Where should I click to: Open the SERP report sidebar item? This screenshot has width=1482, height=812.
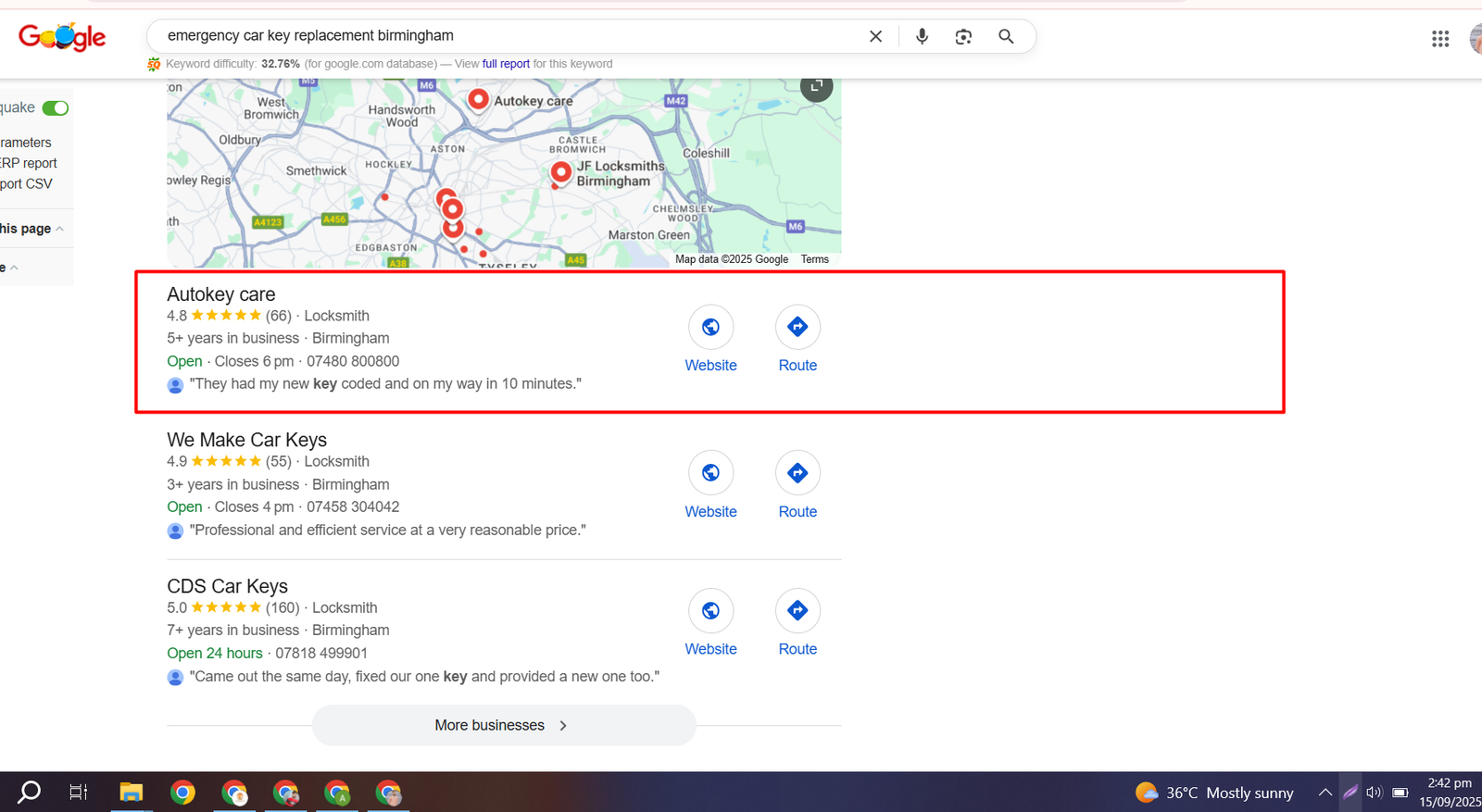pyautogui.click(x=29, y=163)
